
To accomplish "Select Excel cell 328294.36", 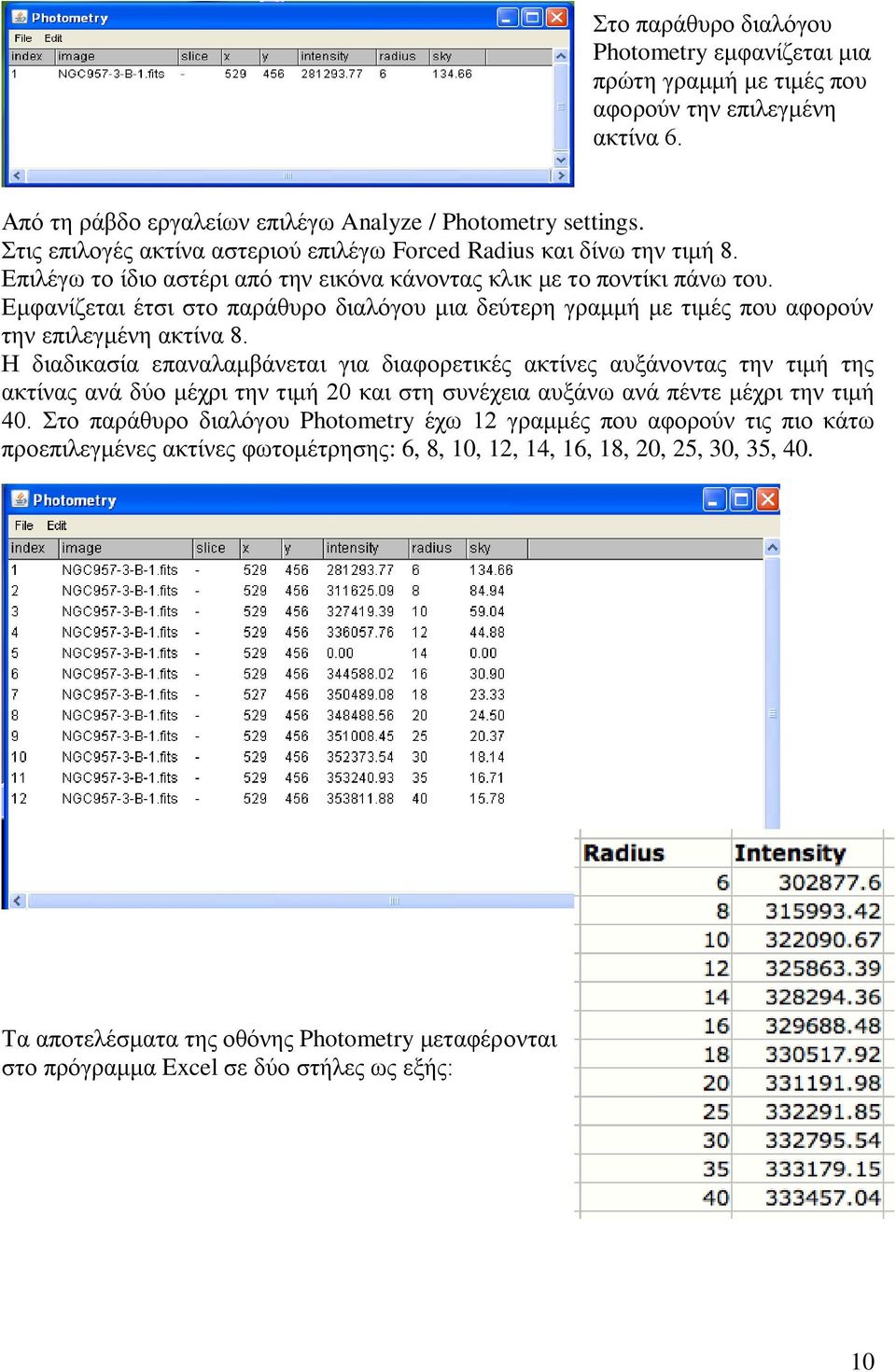I will click(x=807, y=997).
